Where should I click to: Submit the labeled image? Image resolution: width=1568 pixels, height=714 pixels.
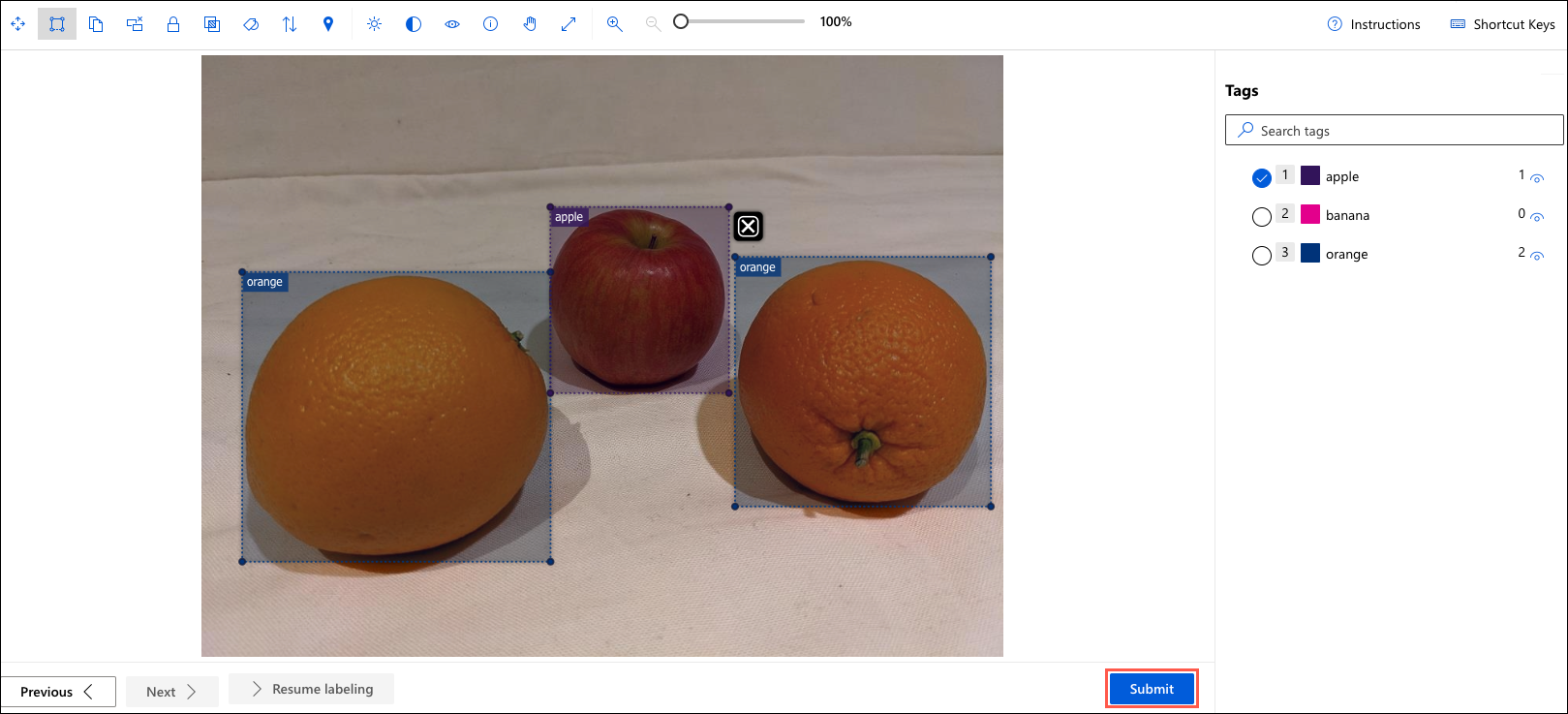tap(1152, 689)
